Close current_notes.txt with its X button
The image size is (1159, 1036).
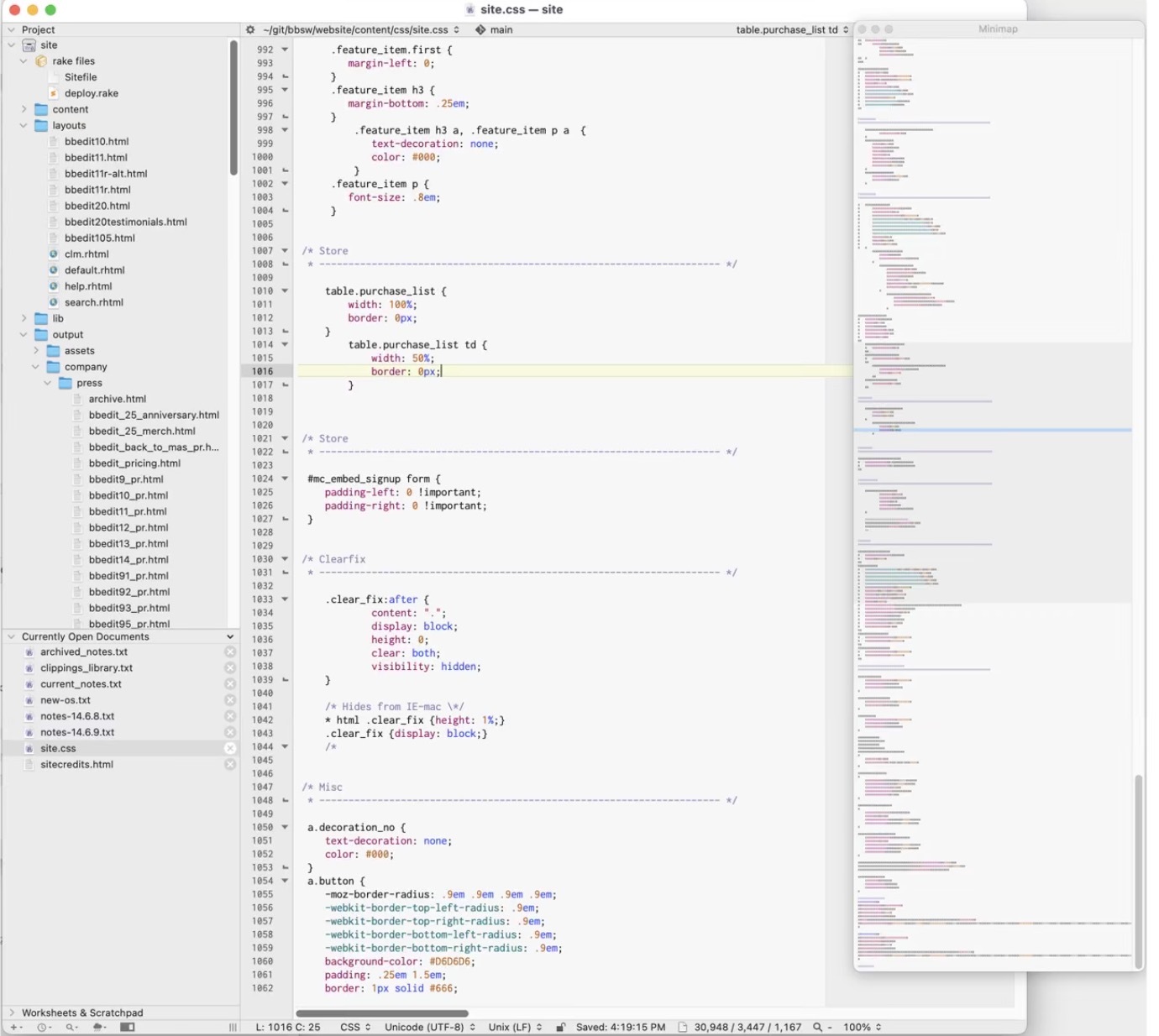230,684
